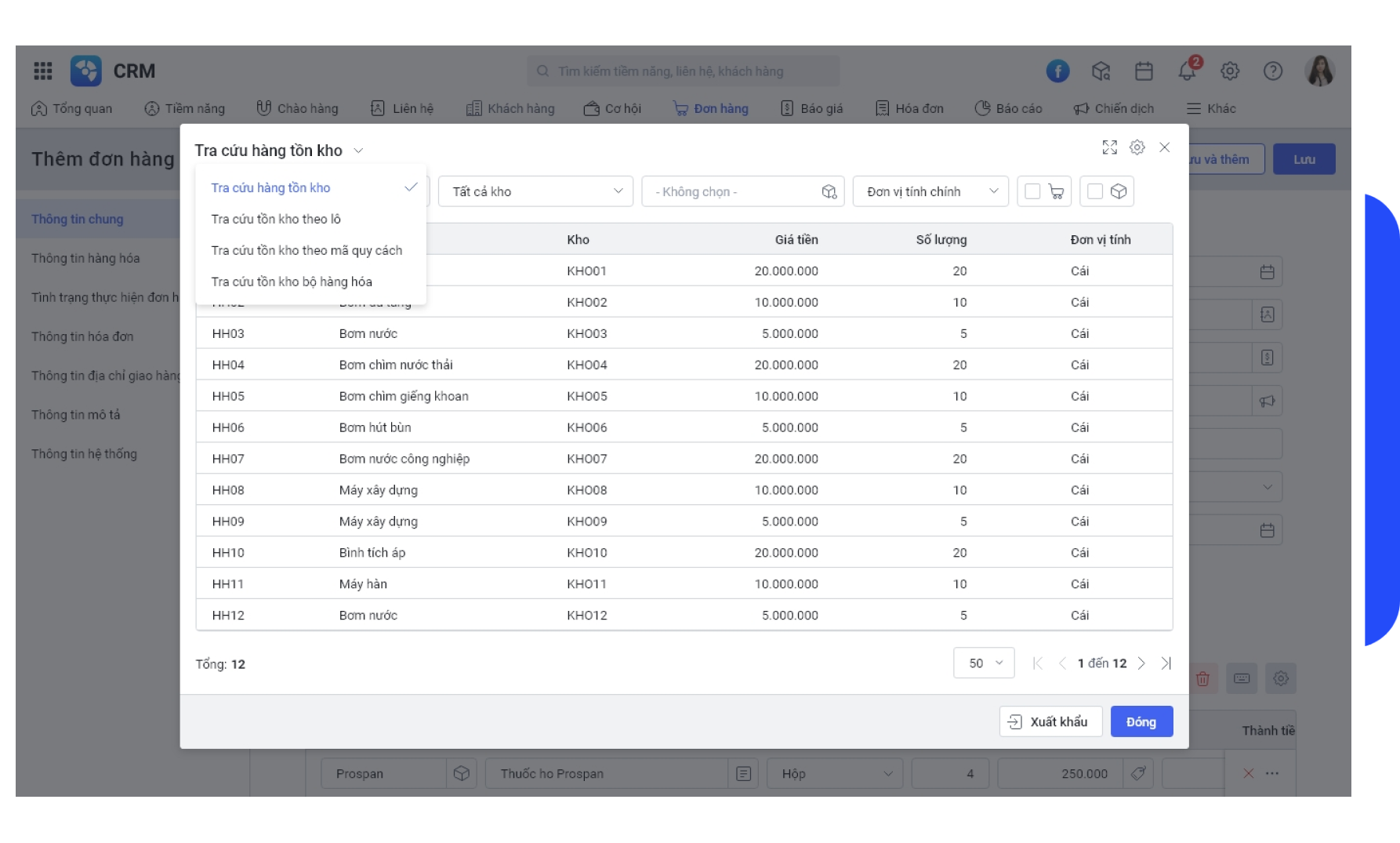Open the apps grid launcher icon

(43, 71)
